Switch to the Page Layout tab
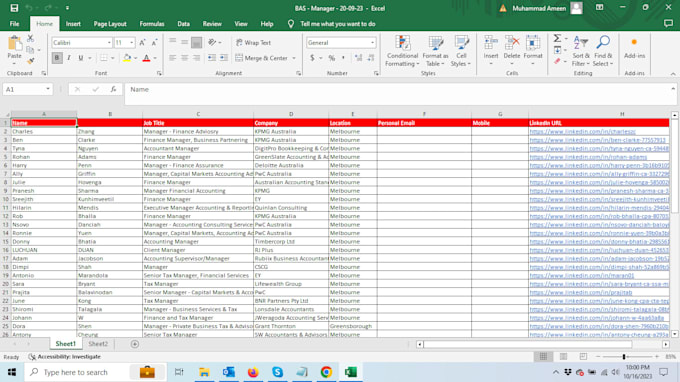The height and width of the screenshot is (382, 680). (110, 24)
